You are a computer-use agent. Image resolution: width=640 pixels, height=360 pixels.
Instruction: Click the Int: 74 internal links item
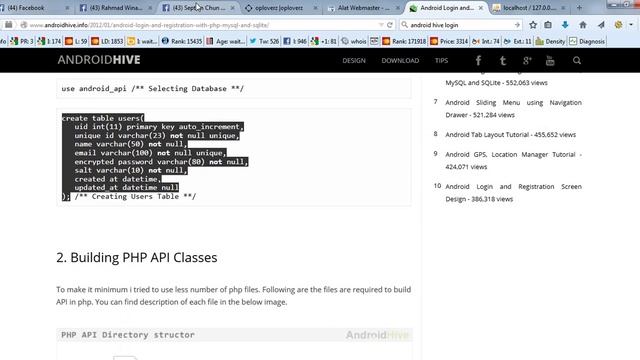[x=486, y=41]
